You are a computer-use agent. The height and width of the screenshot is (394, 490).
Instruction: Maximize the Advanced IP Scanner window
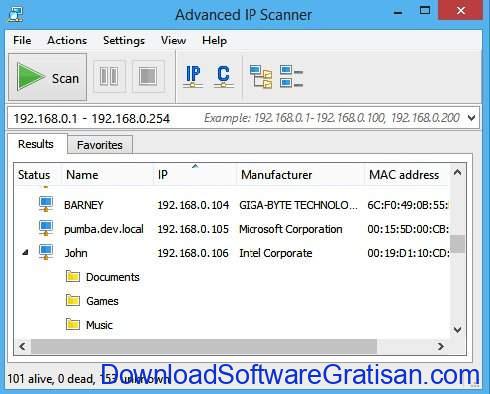click(425, 11)
